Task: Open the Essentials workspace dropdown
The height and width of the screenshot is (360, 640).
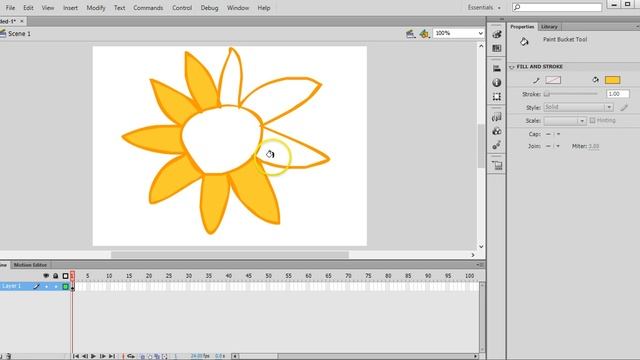Action: coord(484,7)
